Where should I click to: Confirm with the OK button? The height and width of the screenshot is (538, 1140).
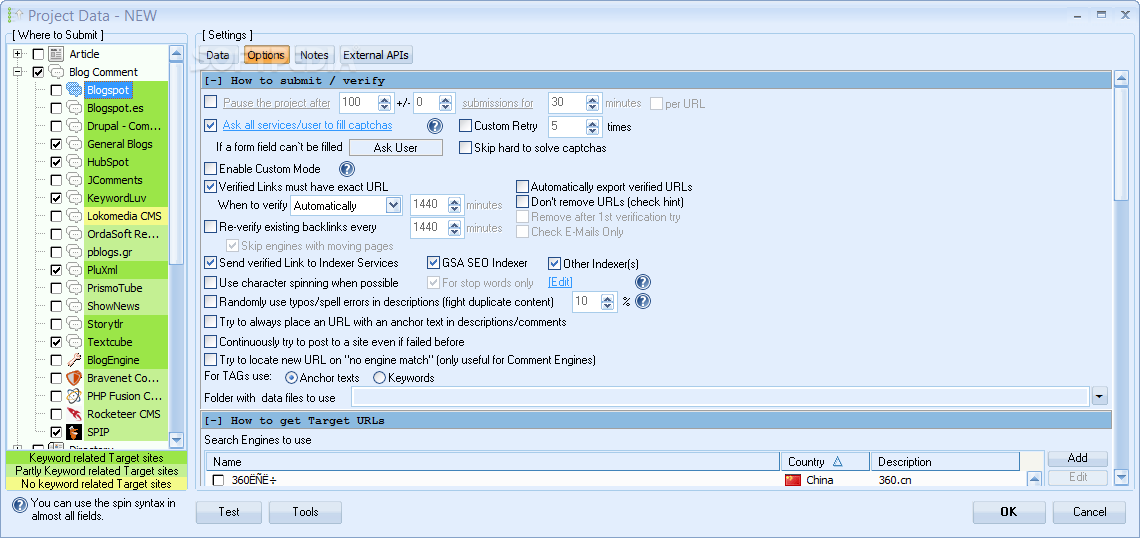pyautogui.click(x=1009, y=512)
